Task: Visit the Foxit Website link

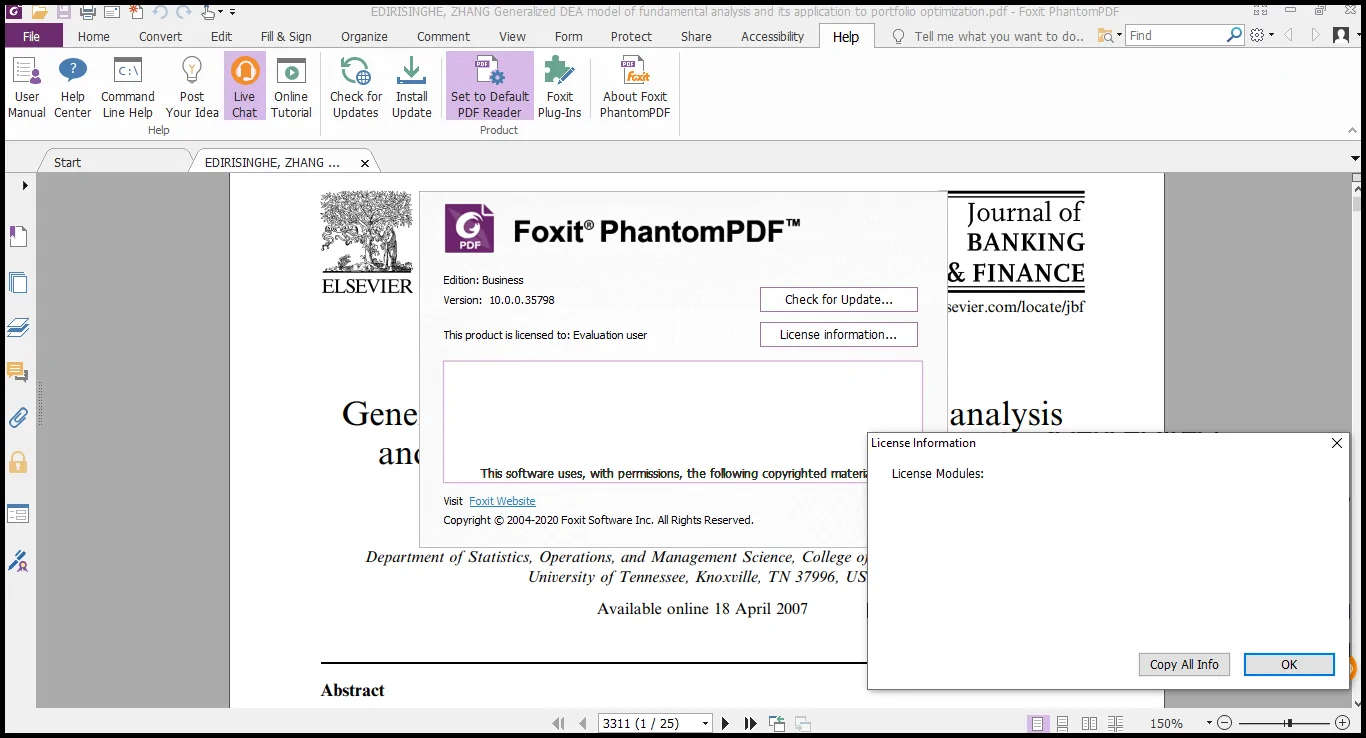Action: [502, 500]
